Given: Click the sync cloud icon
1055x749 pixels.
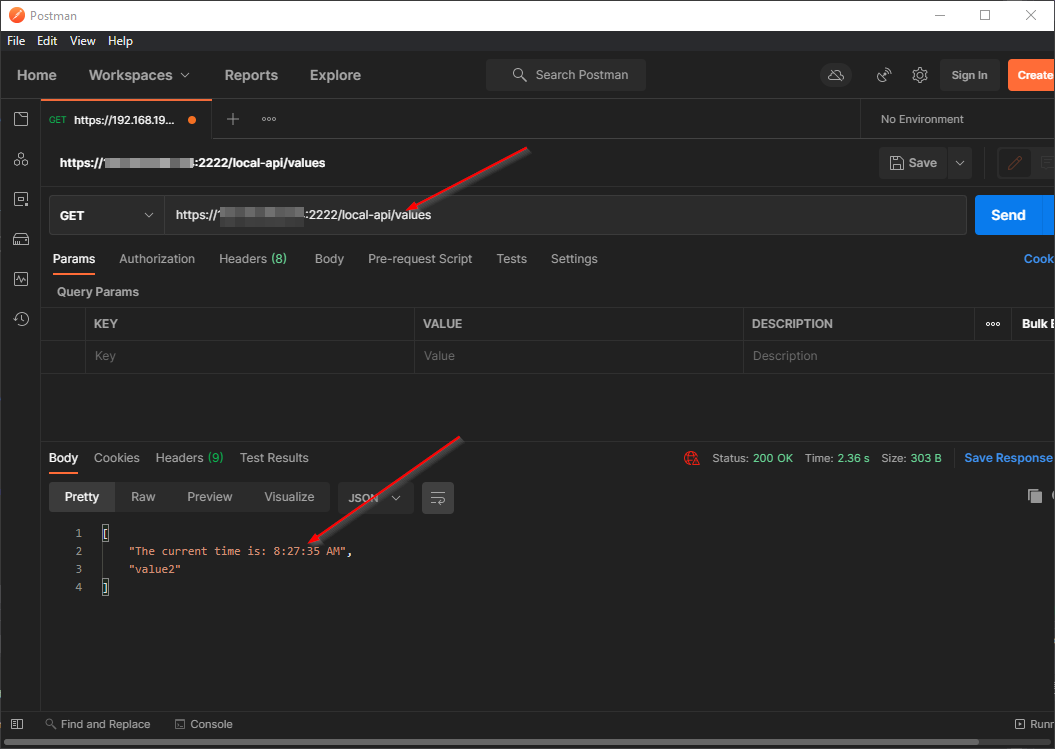Looking at the screenshot, I should click(x=835, y=75).
